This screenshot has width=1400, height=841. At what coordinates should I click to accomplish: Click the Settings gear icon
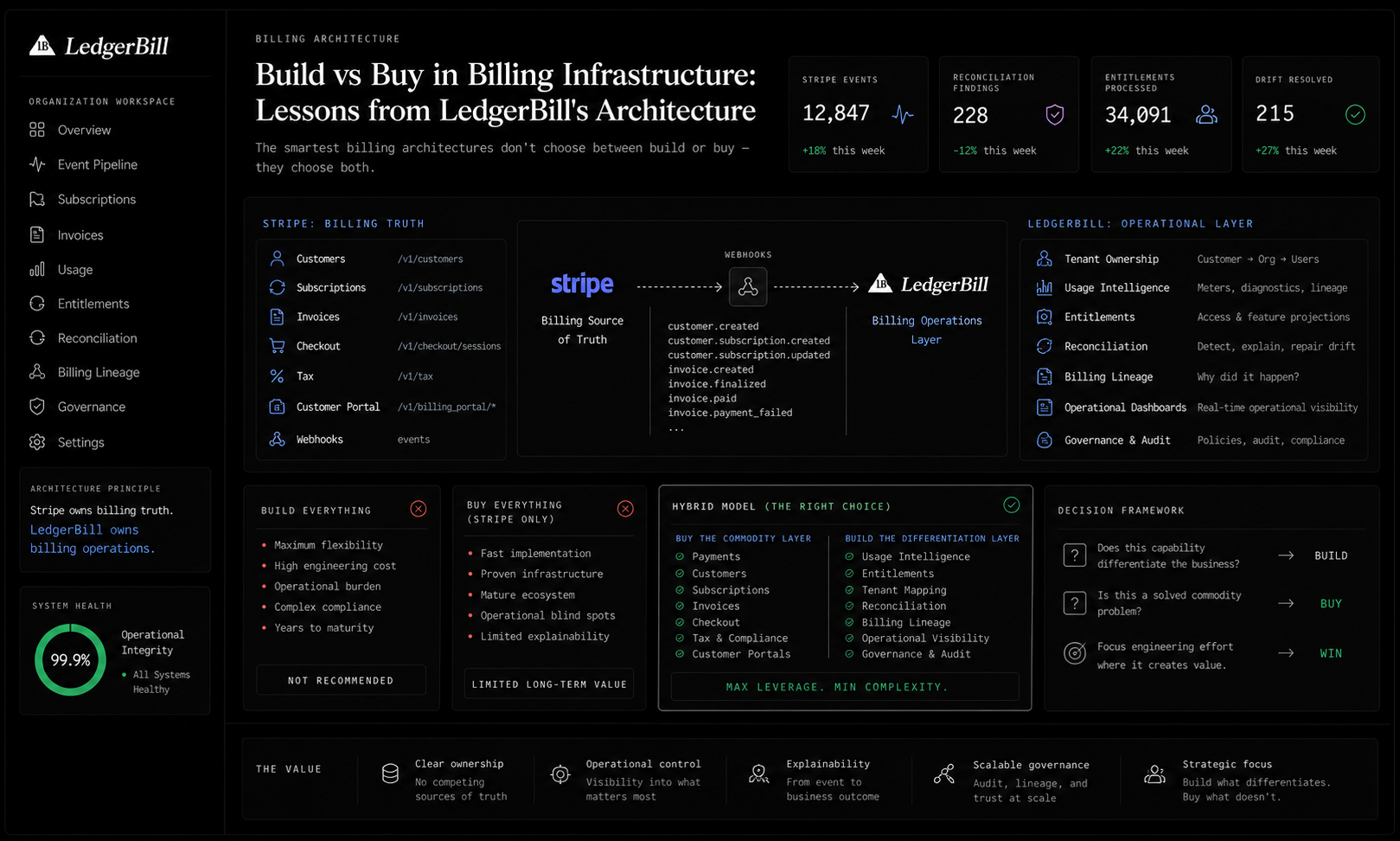pyautogui.click(x=37, y=442)
